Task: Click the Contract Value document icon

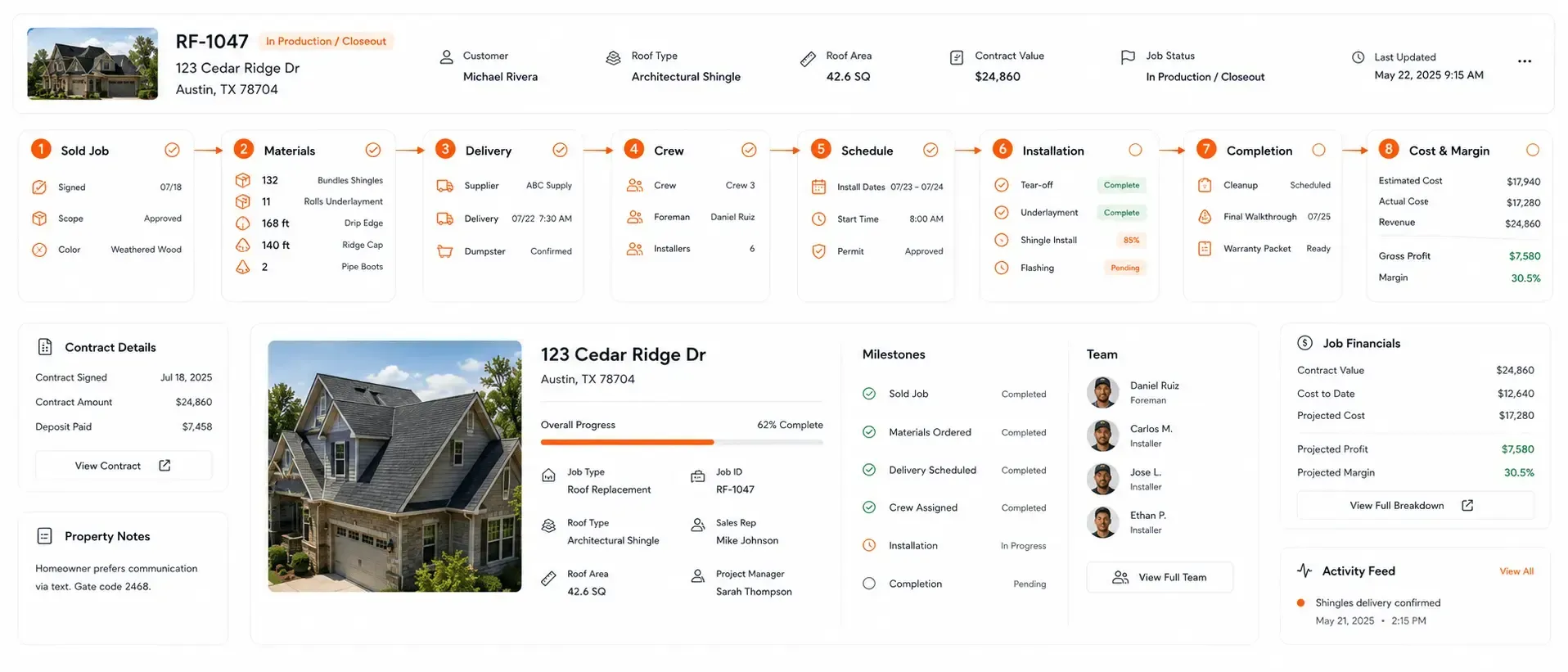Action: (x=956, y=57)
